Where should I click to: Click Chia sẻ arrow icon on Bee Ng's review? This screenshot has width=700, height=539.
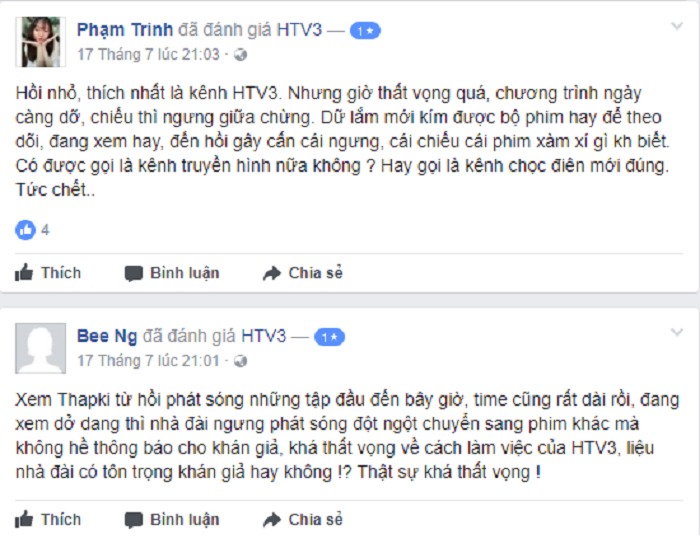coord(271,520)
